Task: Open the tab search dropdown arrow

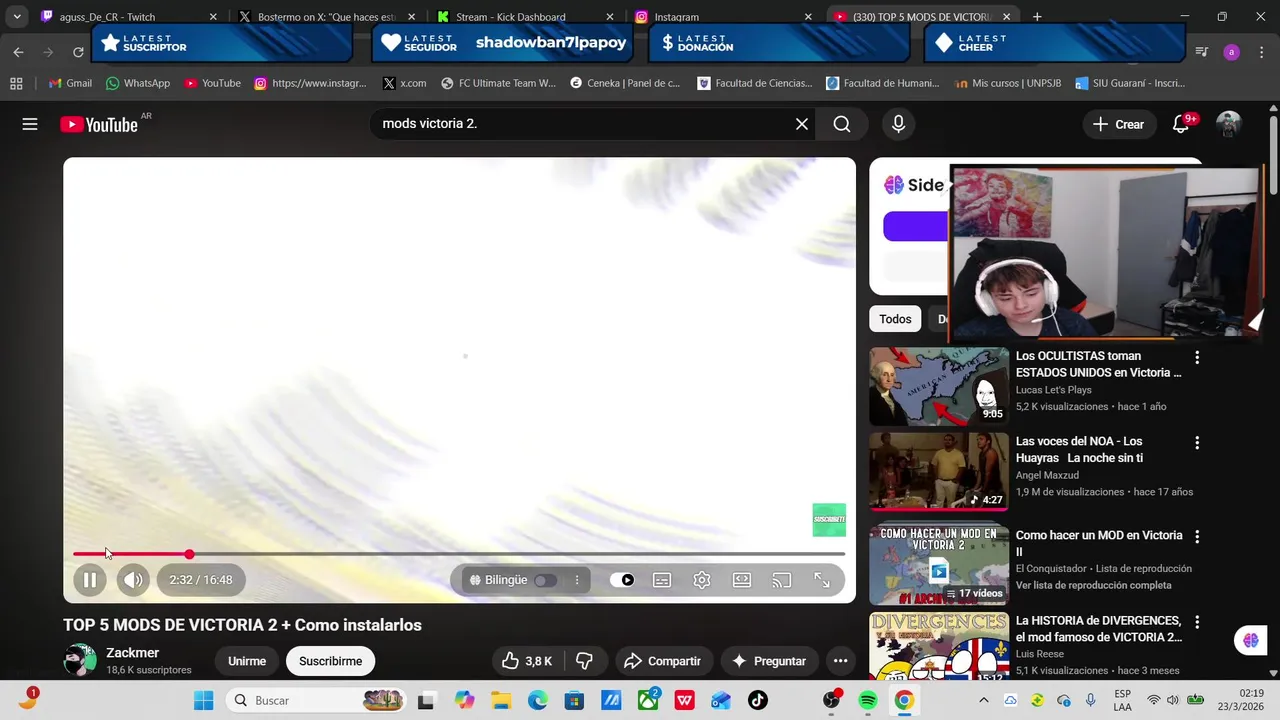Action: pos(17,17)
